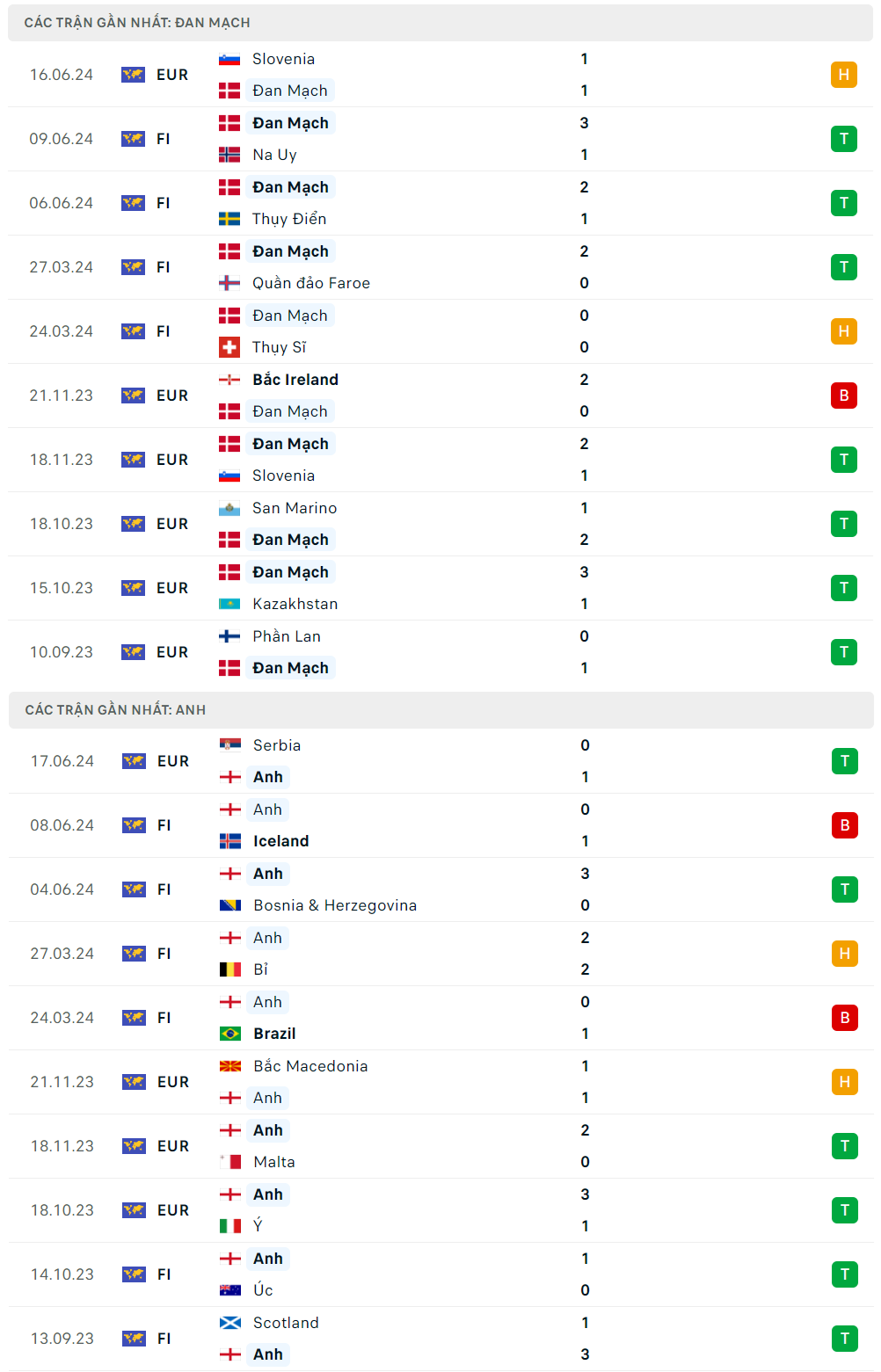
Task: Open the Quần đảo Faroe team link
Action: tap(311, 283)
